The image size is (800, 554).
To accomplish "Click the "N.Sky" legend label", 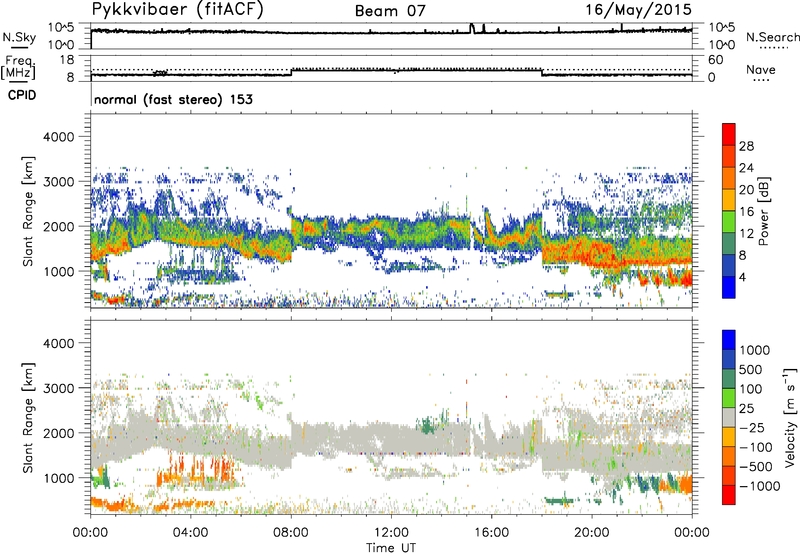I will (19, 37).
